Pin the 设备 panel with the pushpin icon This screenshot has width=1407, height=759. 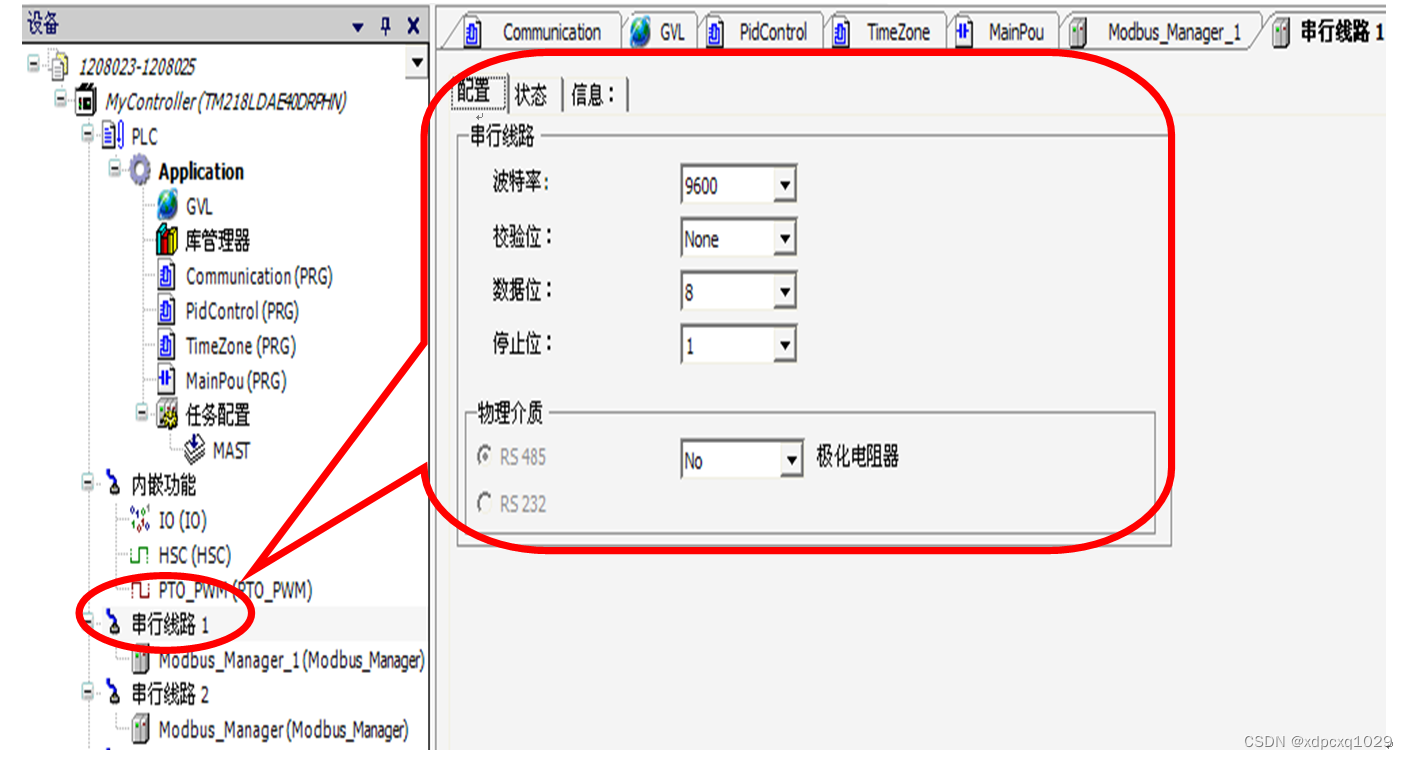[x=385, y=27]
